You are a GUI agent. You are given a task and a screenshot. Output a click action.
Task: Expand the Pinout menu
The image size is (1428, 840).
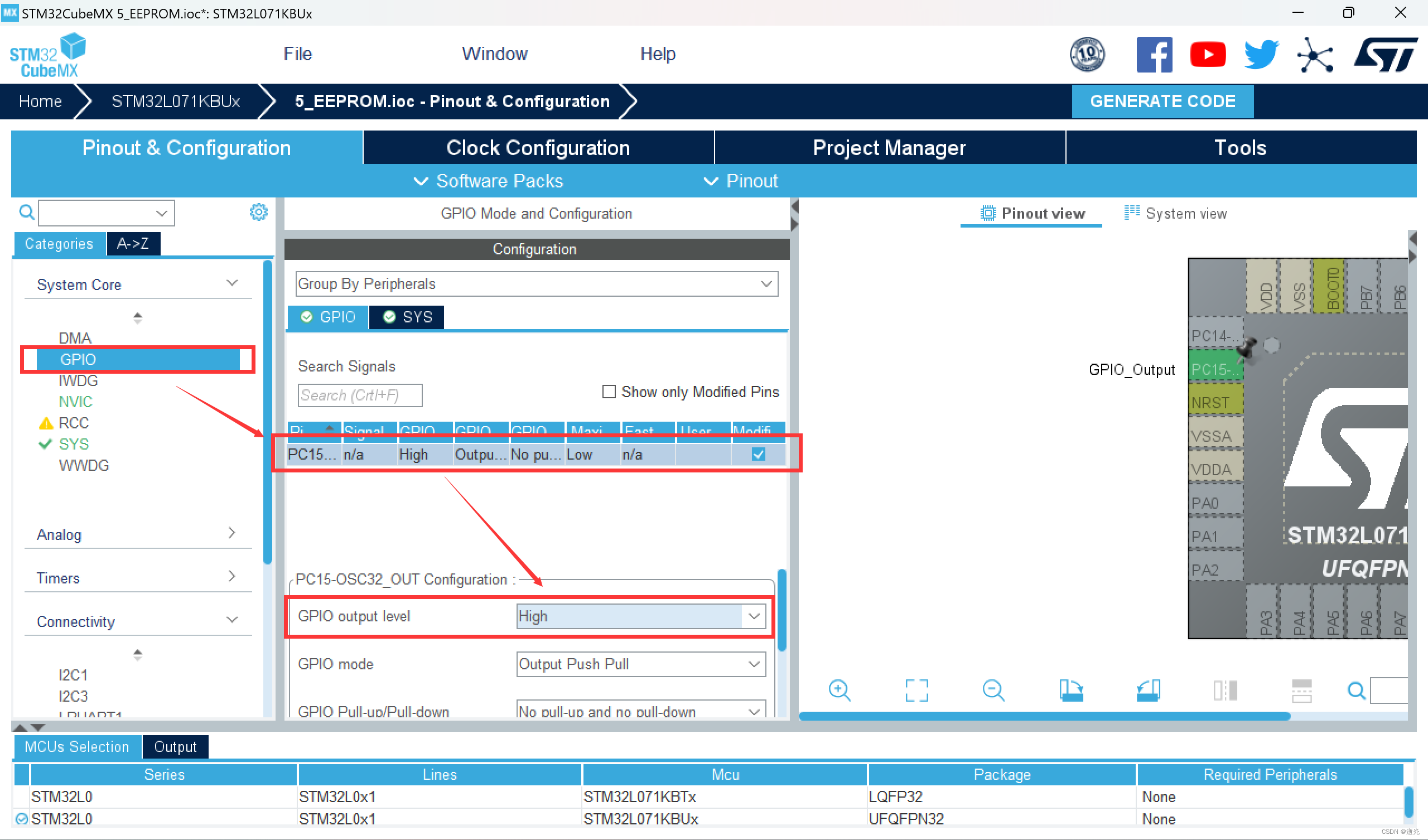pos(741,181)
